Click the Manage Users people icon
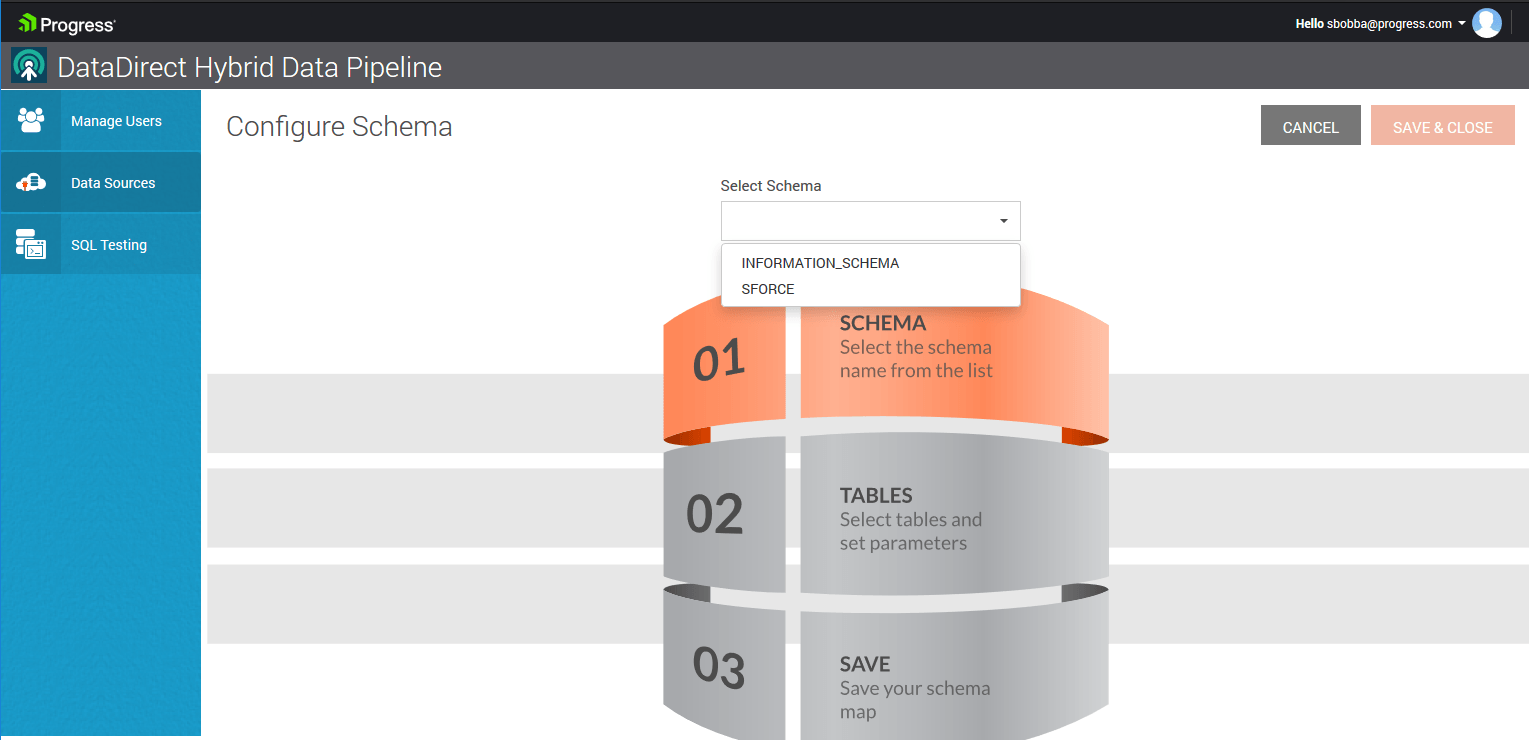The width and height of the screenshot is (1529, 740). pos(31,120)
